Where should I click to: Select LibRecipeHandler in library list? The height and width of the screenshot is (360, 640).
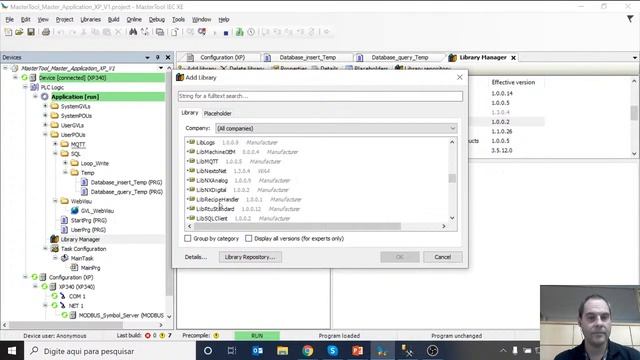coord(218,199)
